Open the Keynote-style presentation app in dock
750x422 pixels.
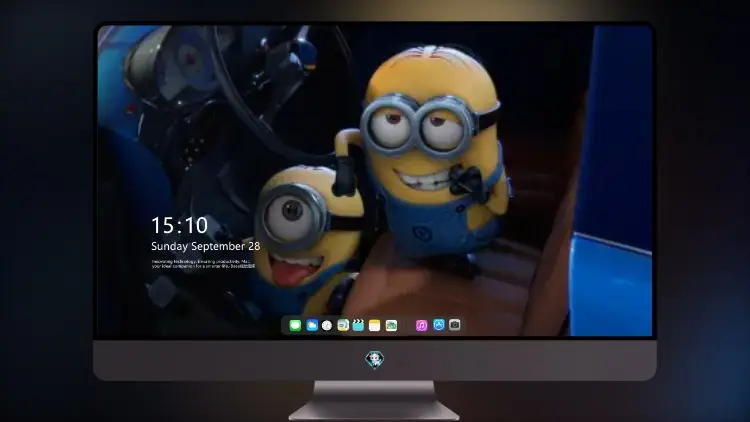coord(343,325)
